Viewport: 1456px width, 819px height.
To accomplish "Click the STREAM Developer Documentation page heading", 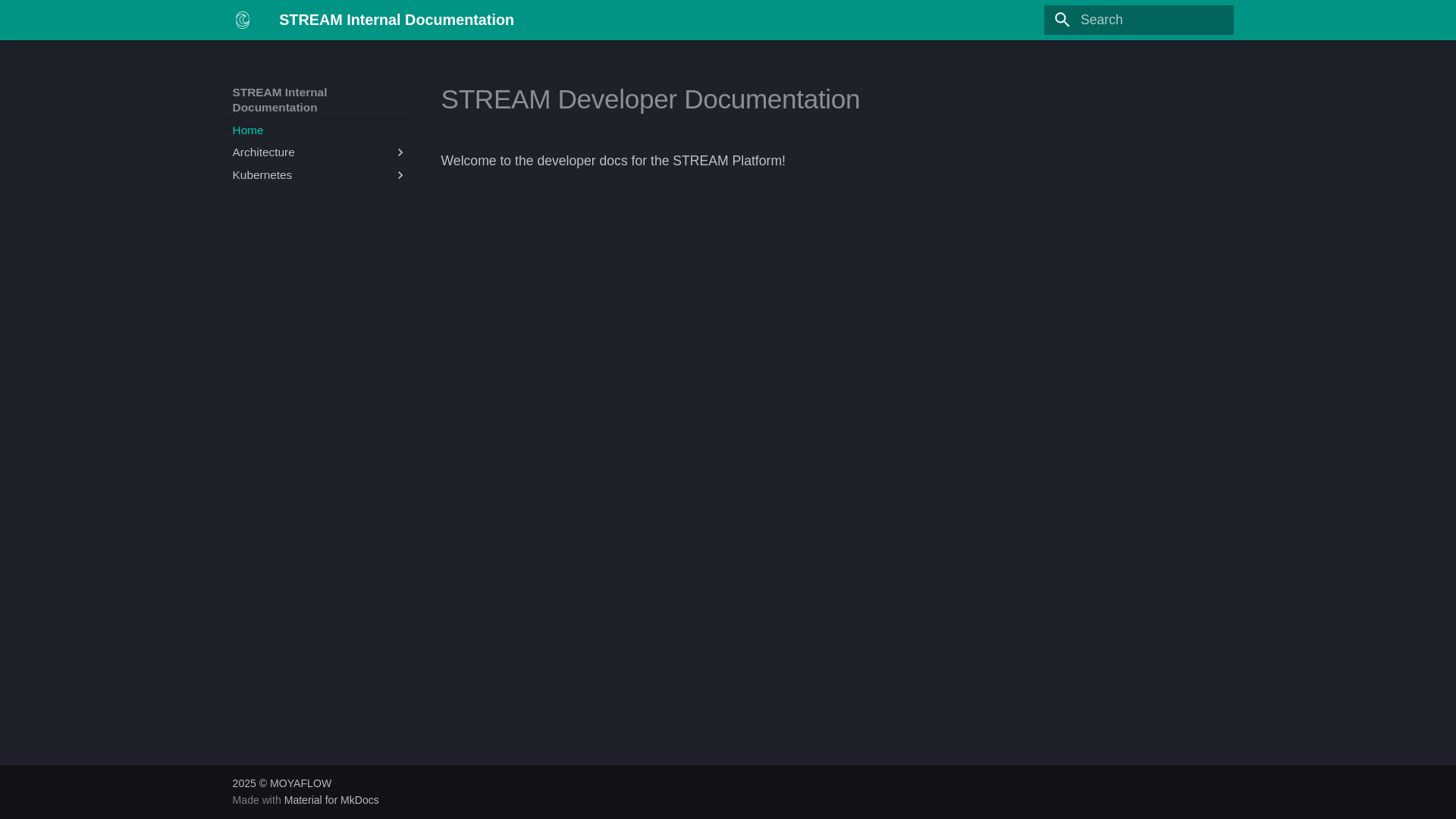I will (650, 99).
